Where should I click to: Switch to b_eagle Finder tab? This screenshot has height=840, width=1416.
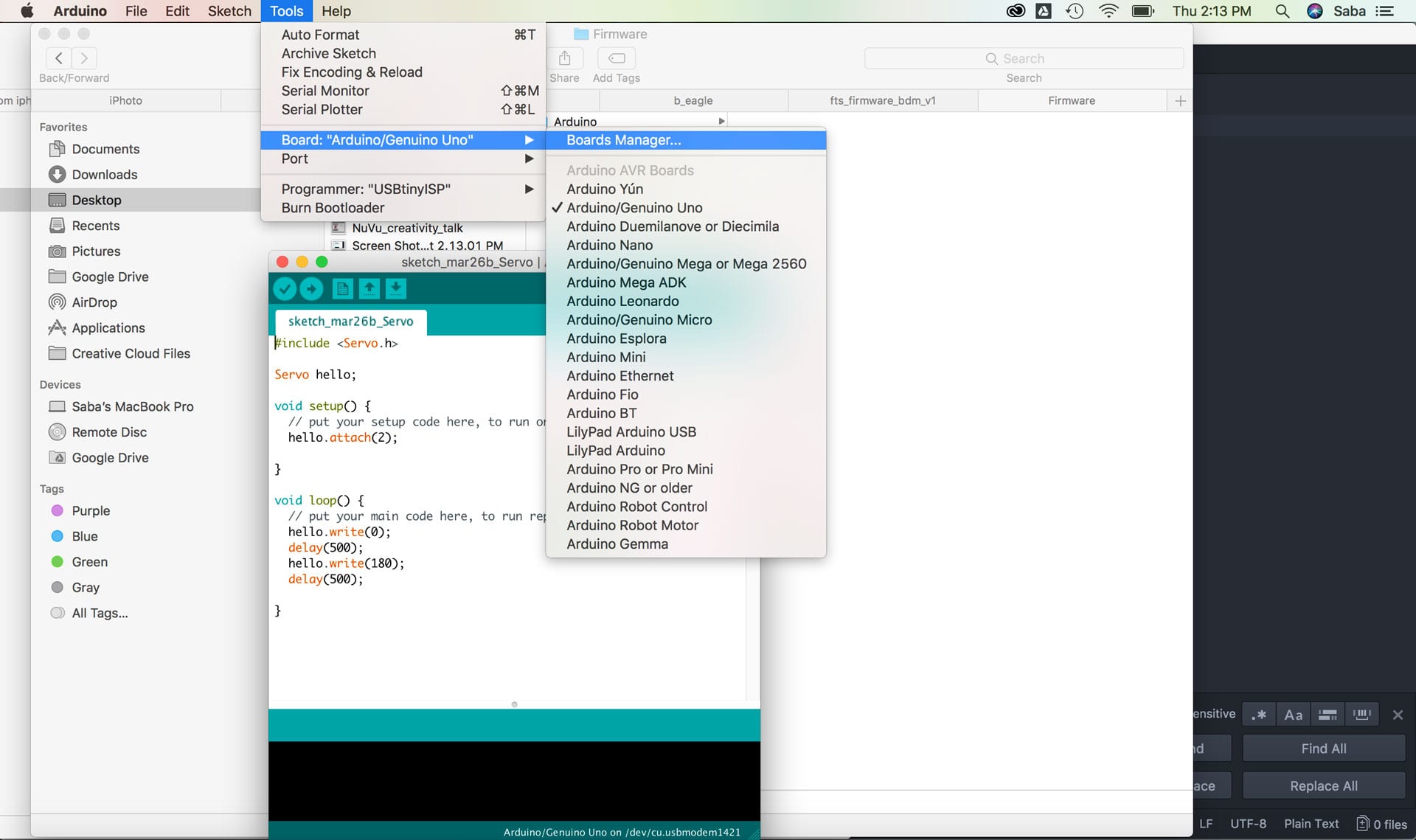693,100
